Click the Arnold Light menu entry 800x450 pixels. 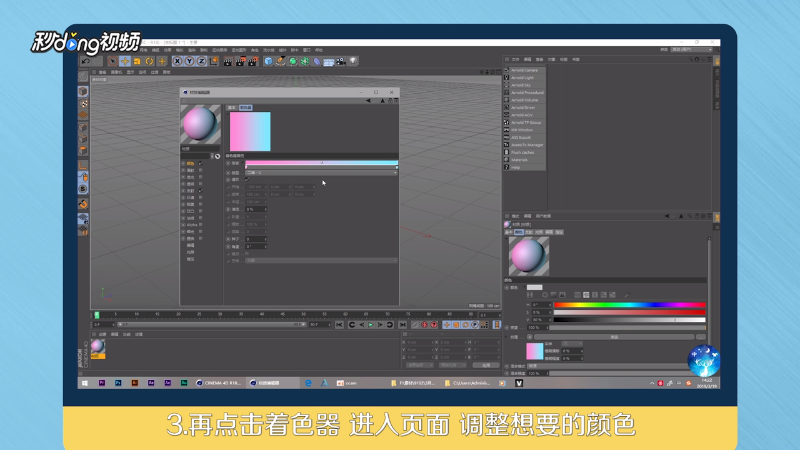coord(522,78)
